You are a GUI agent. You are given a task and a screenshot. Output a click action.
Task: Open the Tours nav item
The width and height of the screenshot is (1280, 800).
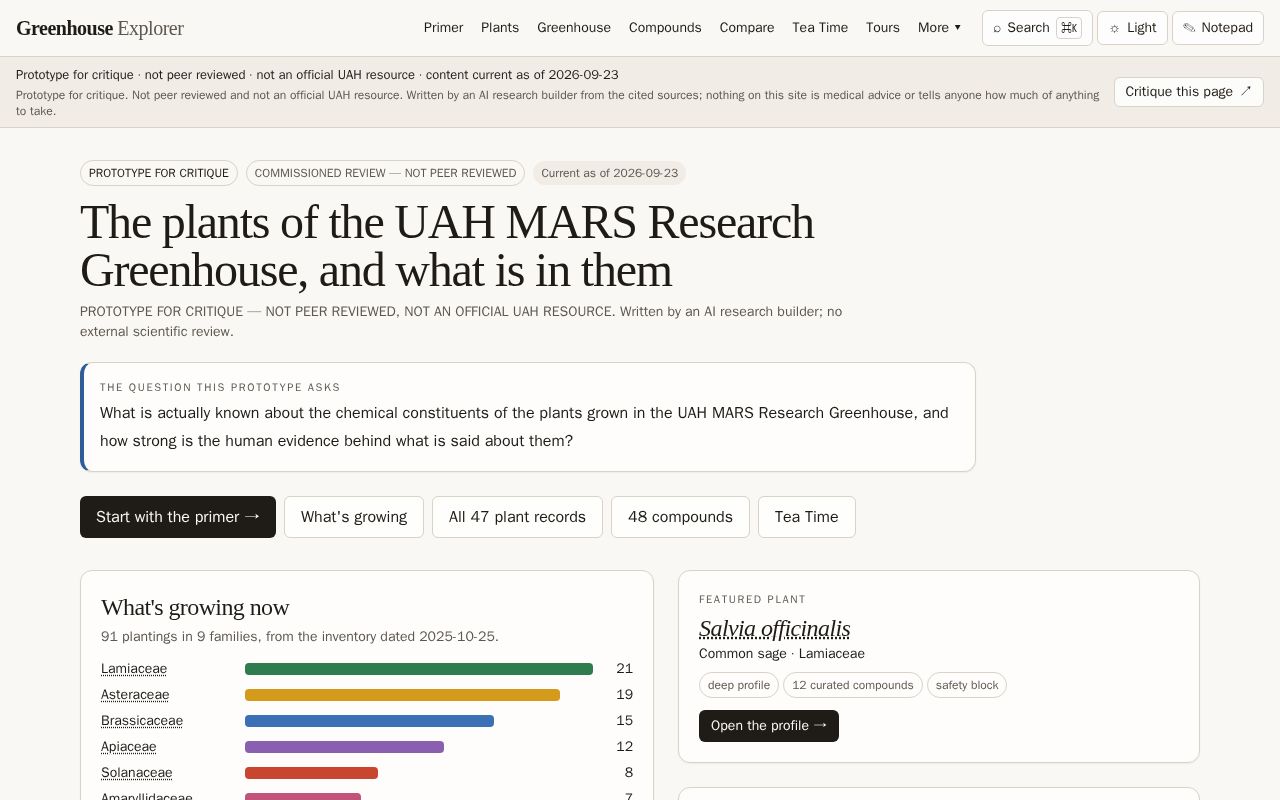point(883,28)
